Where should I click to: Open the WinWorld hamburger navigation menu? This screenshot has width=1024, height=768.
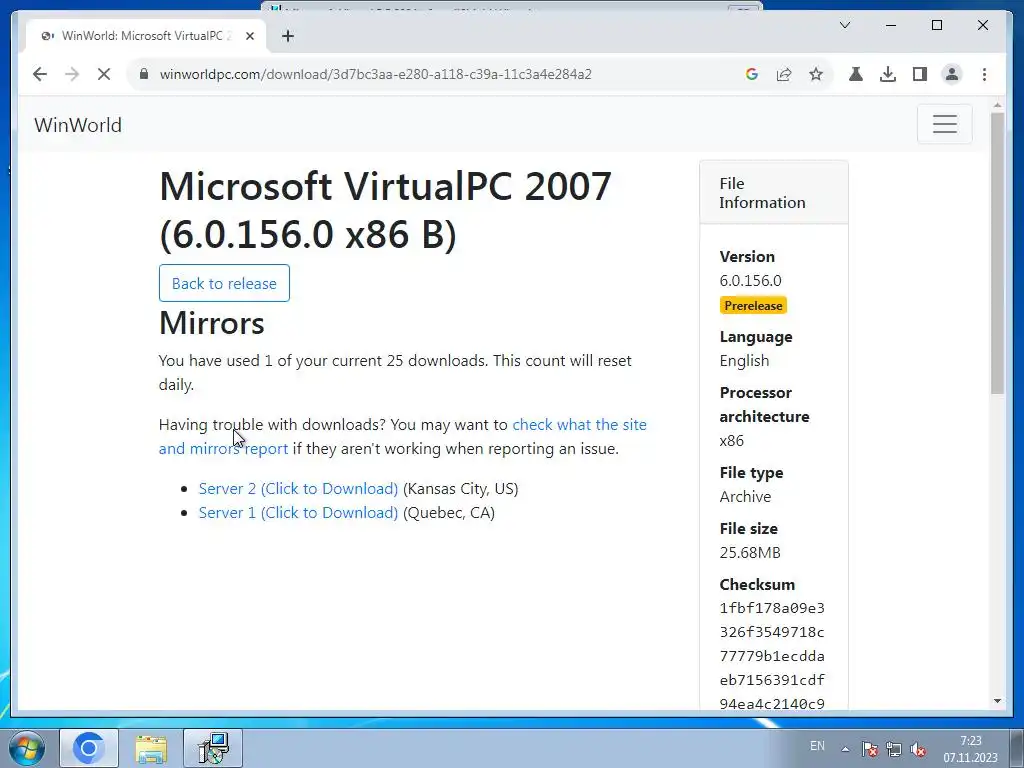(944, 124)
